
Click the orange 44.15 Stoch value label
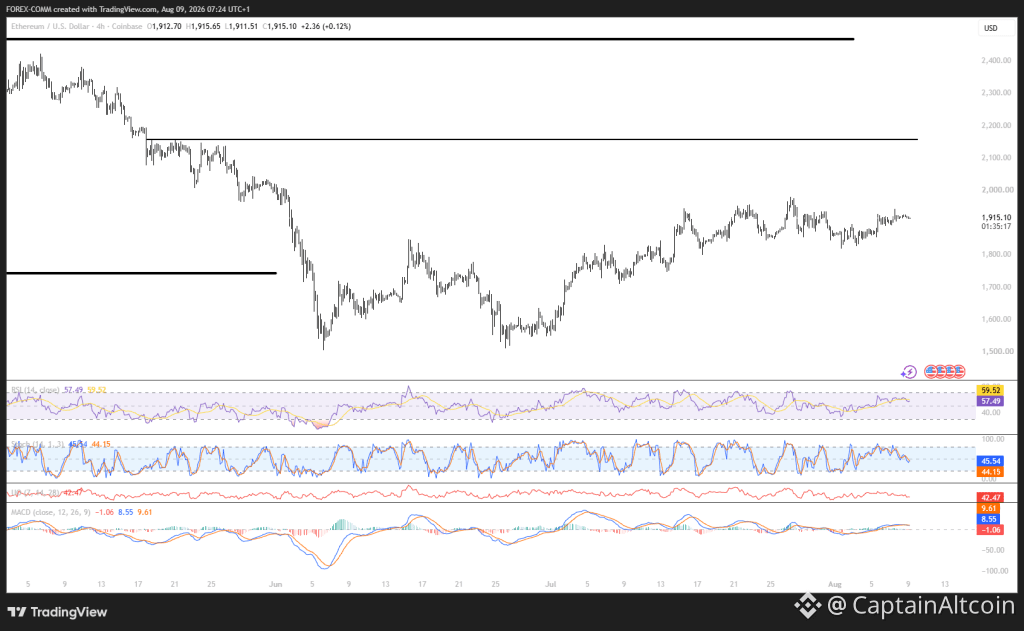[x=991, y=472]
